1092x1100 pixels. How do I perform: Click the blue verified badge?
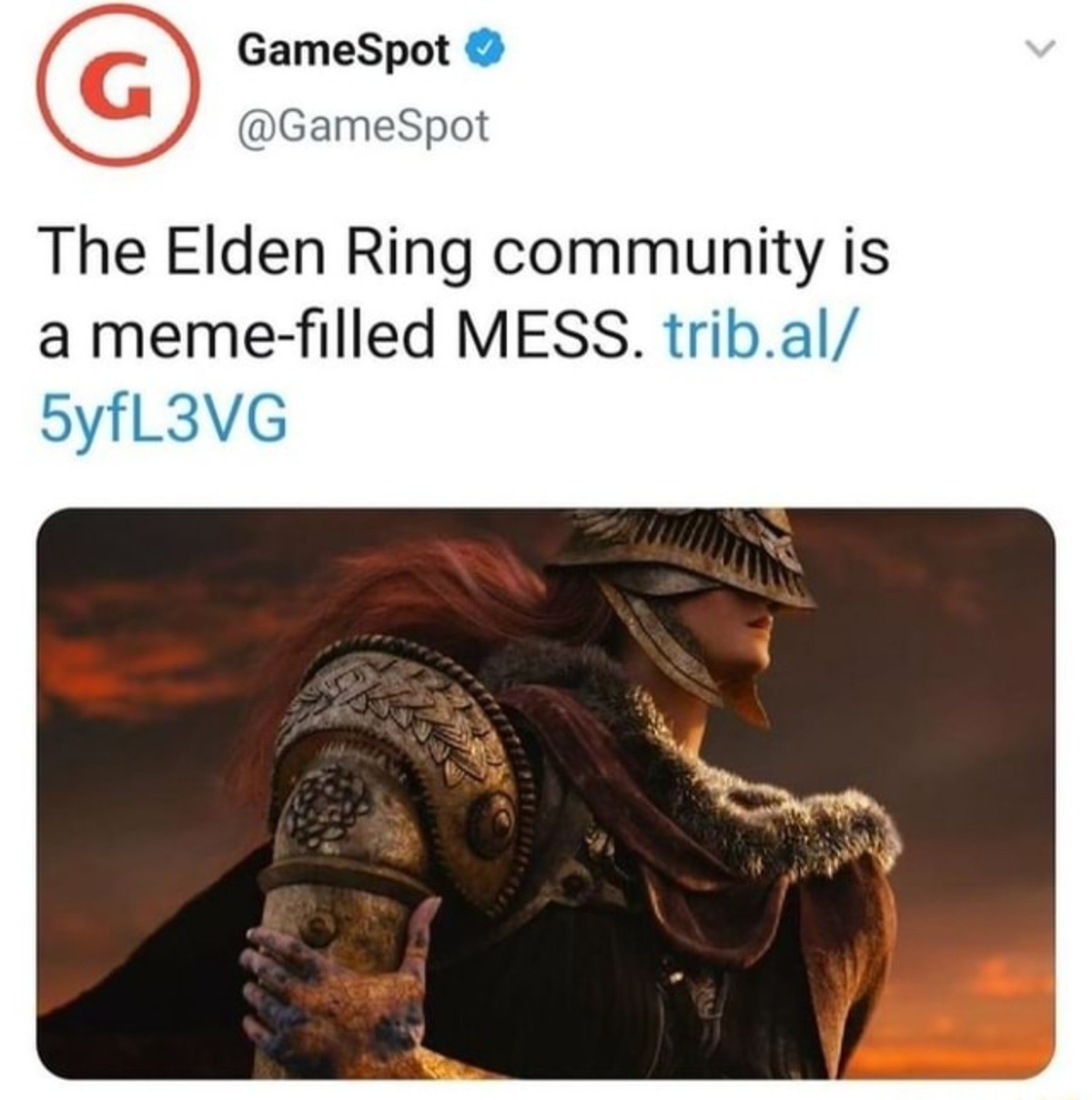(482, 53)
